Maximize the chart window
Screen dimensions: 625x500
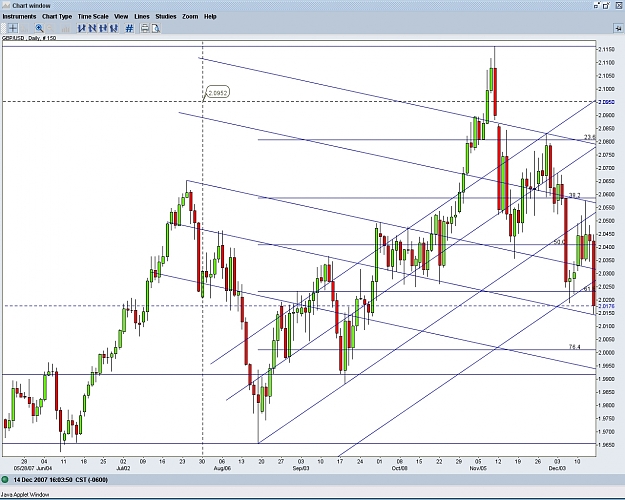(607, 6)
